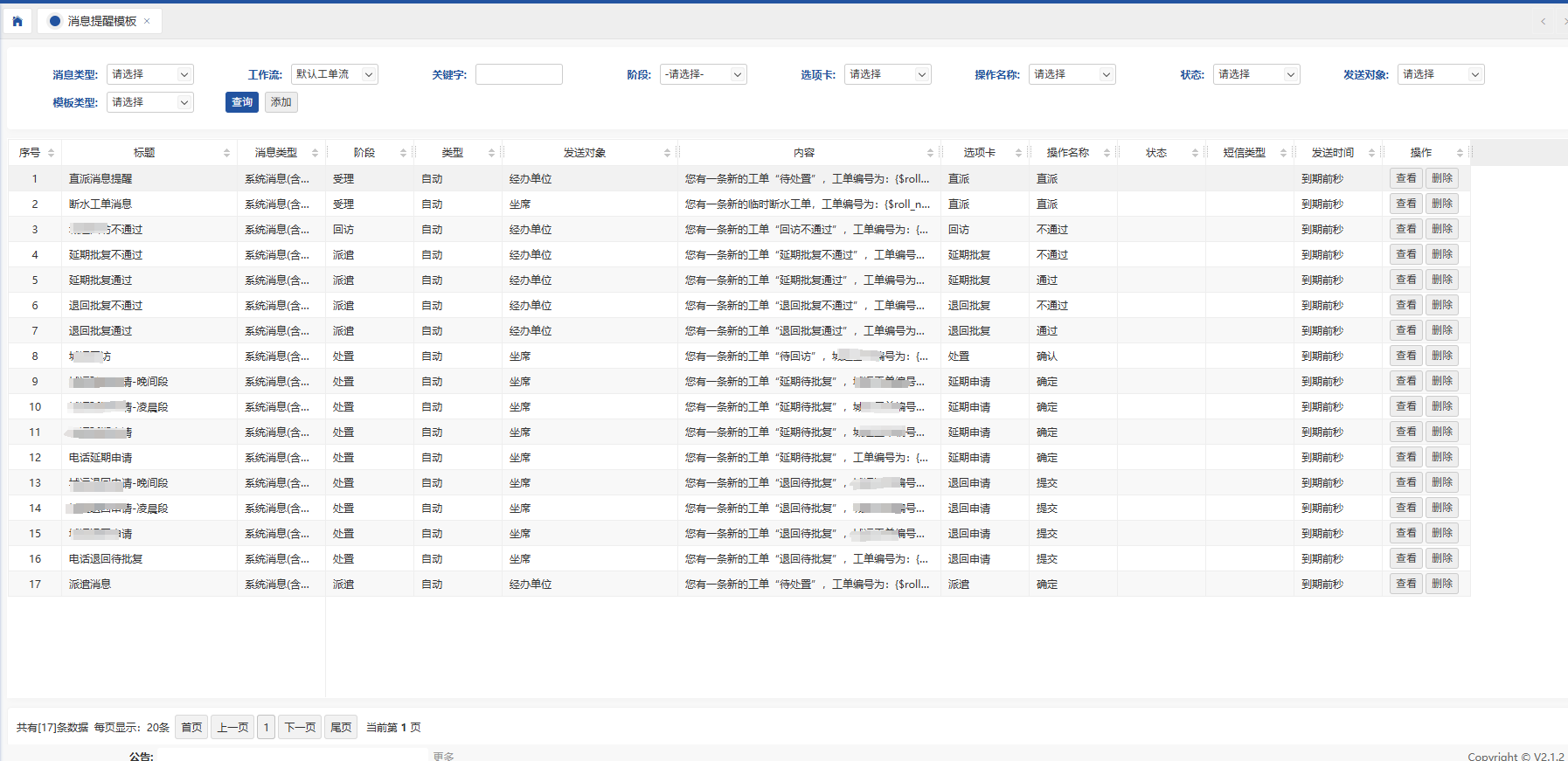The width and height of the screenshot is (1568, 761).
Task: Delete row 12 电话延期申请
Action: pos(1442,457)
